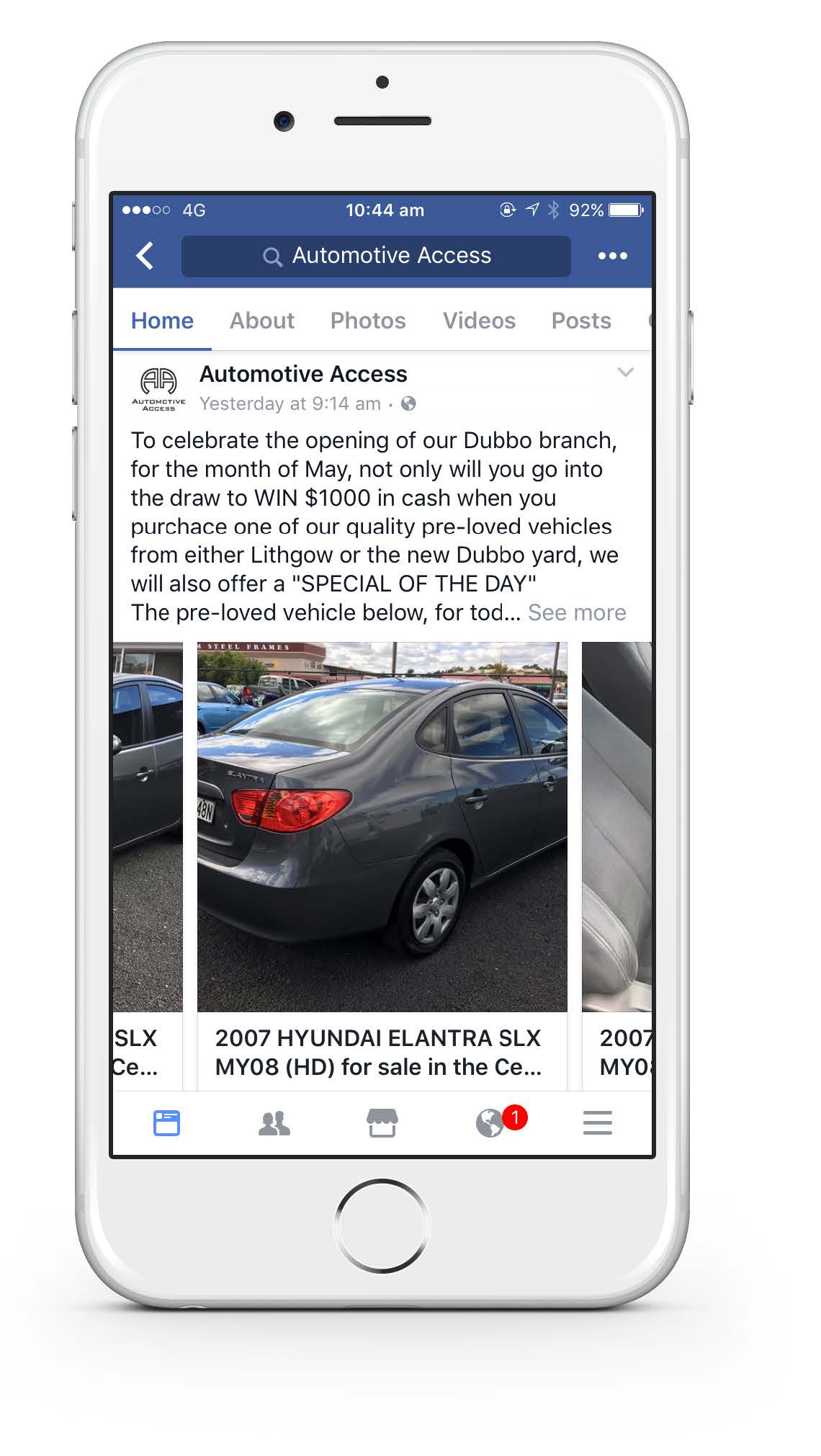The height and width of the screenshot is (1456, 821).
Task: Expand post text with See more
Action: click(577, 612)
